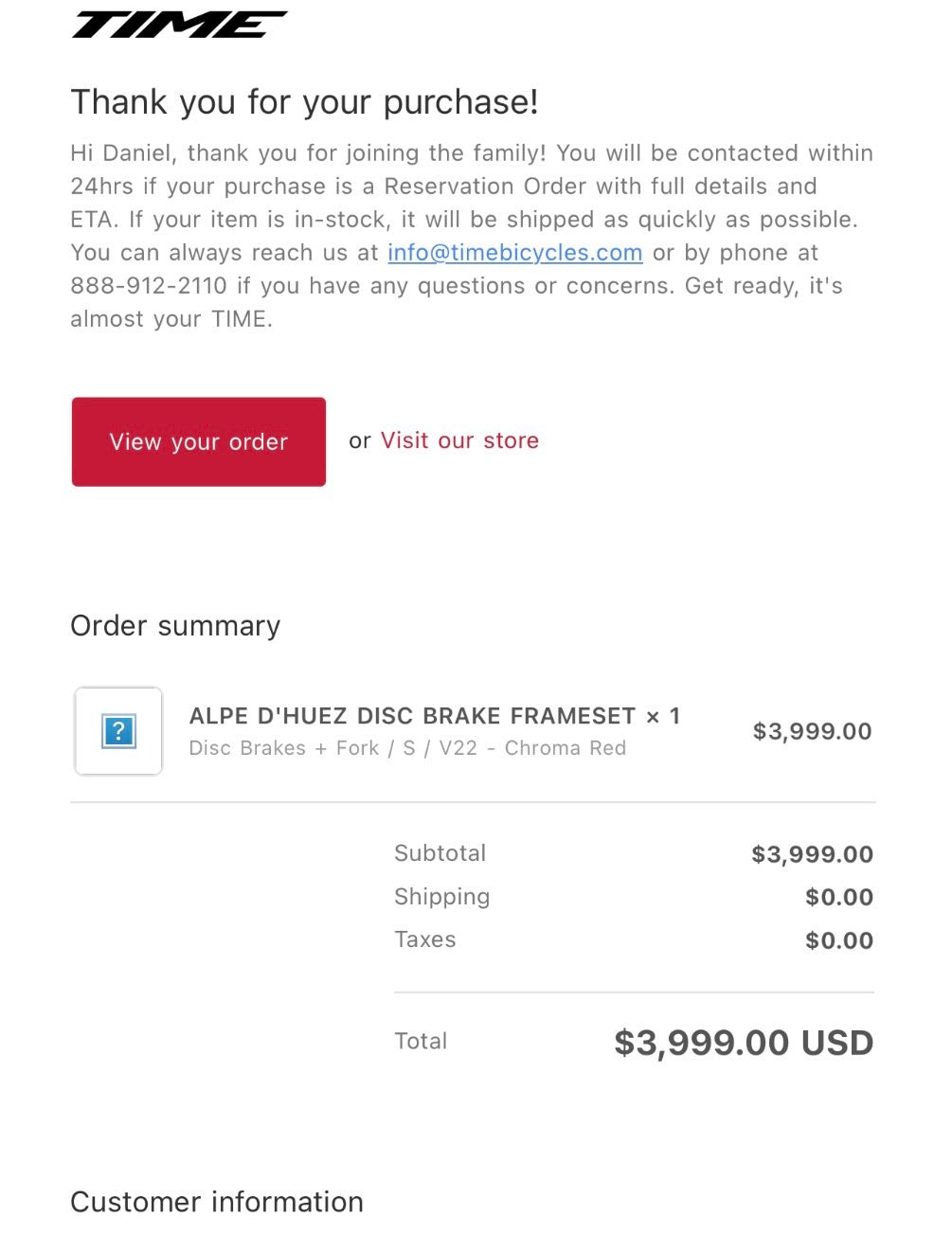
Task: Click the Subtotal label
Action: 440,853
